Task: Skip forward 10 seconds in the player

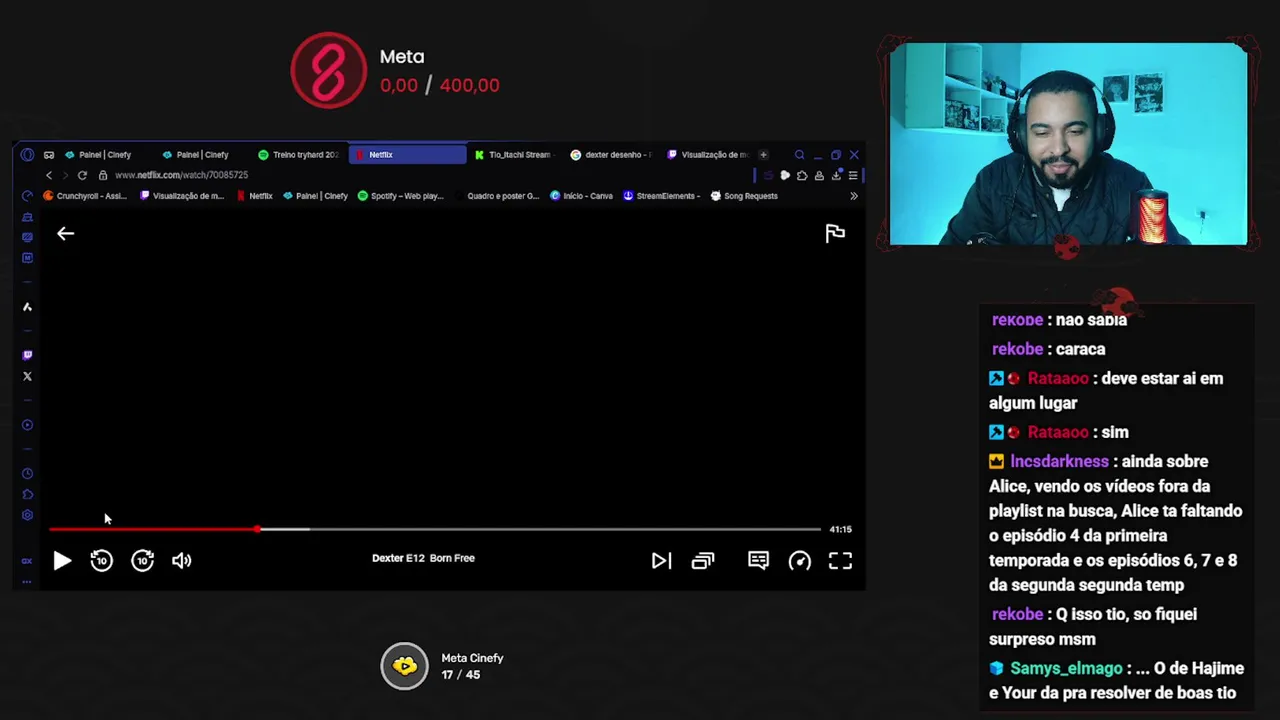Action: pyautogui.click(x=142, y=561)
